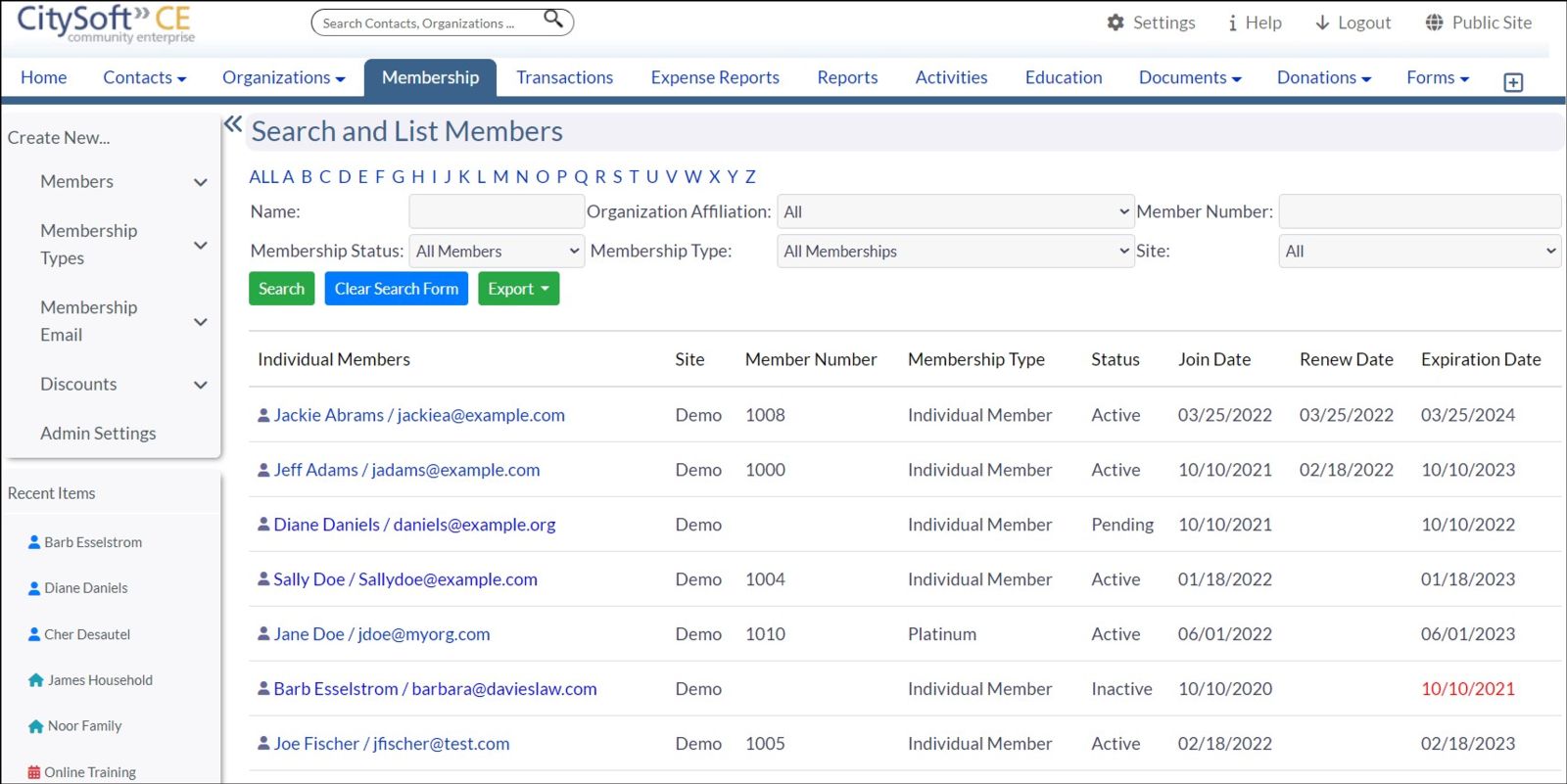Screen dimensions: 1567x784
Task: Open the Education tab
Action: pyautogui.click(x=1064, y=77)
